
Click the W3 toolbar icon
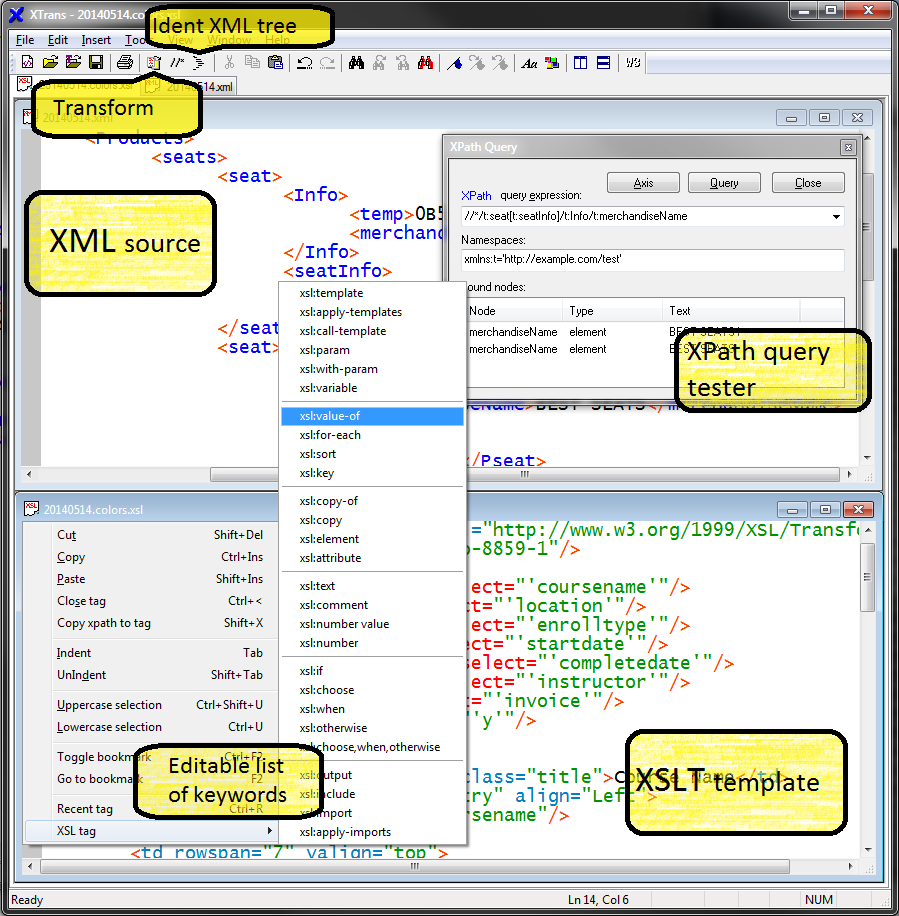click(x=632, y=63)
